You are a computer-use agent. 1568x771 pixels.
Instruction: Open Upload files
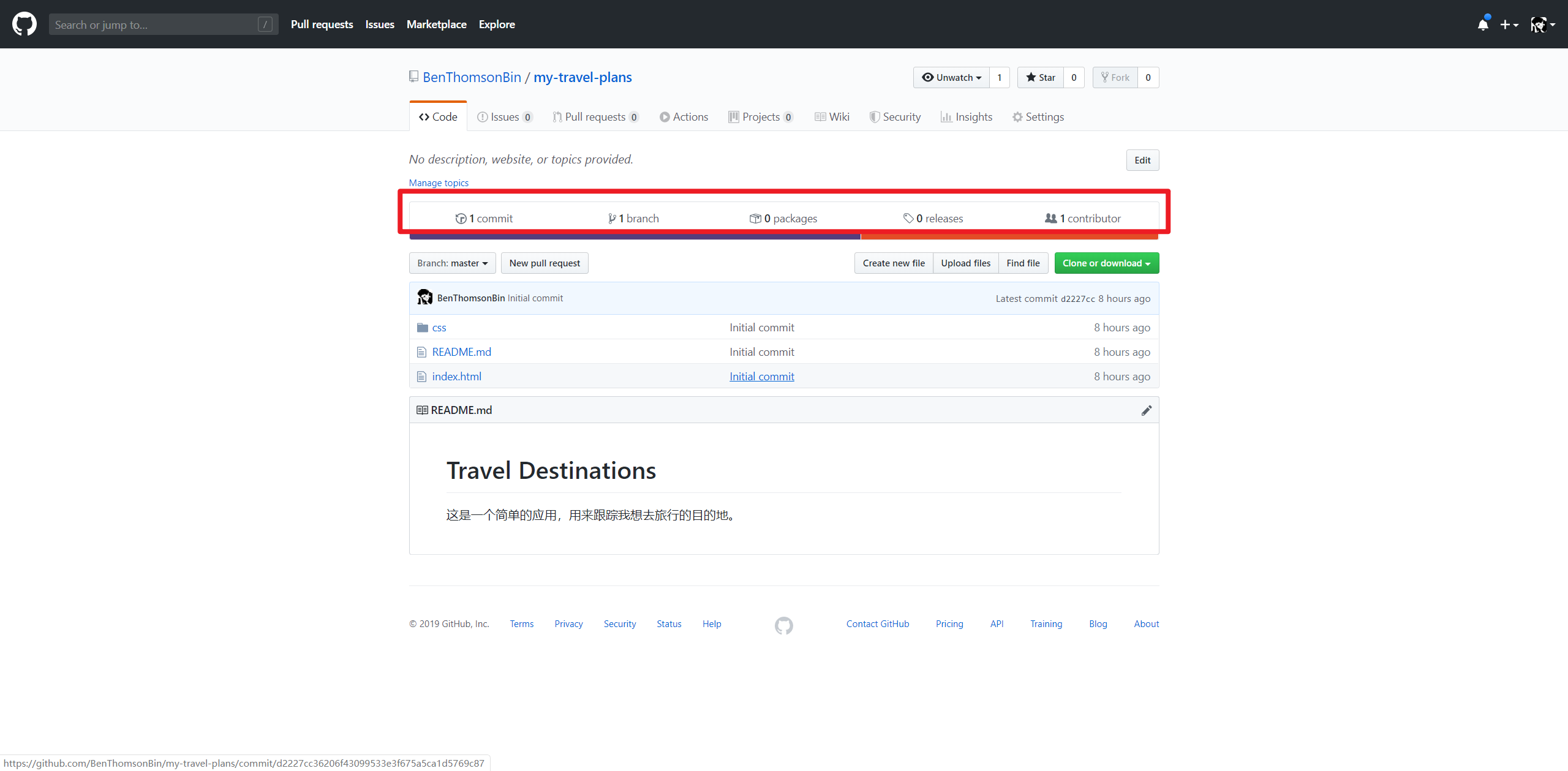point(965,263)
